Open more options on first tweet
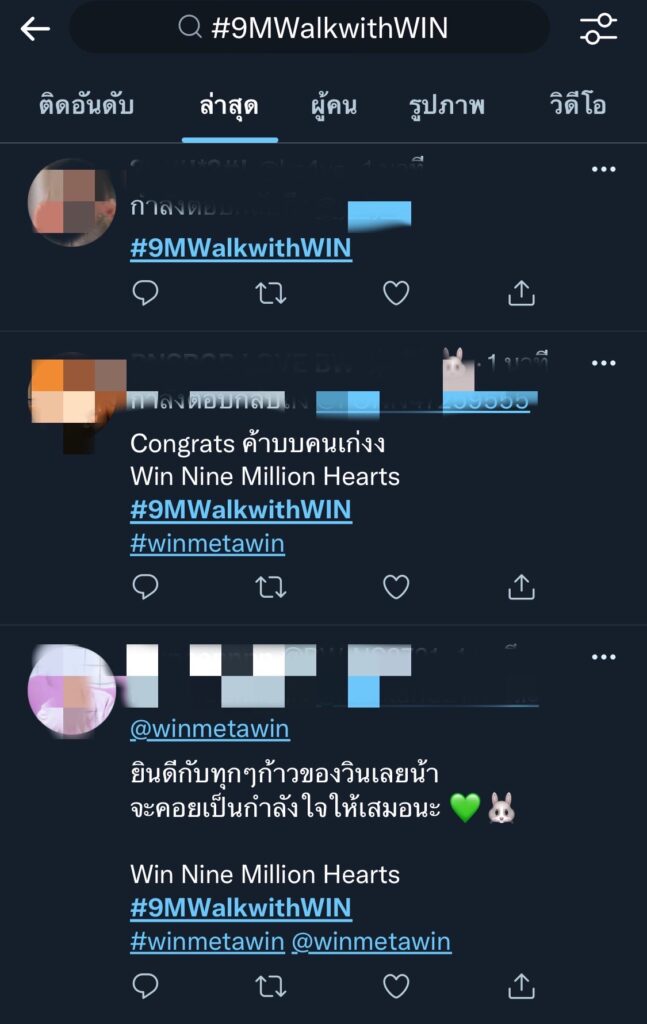647x1024 pixels. coord(603,169)
